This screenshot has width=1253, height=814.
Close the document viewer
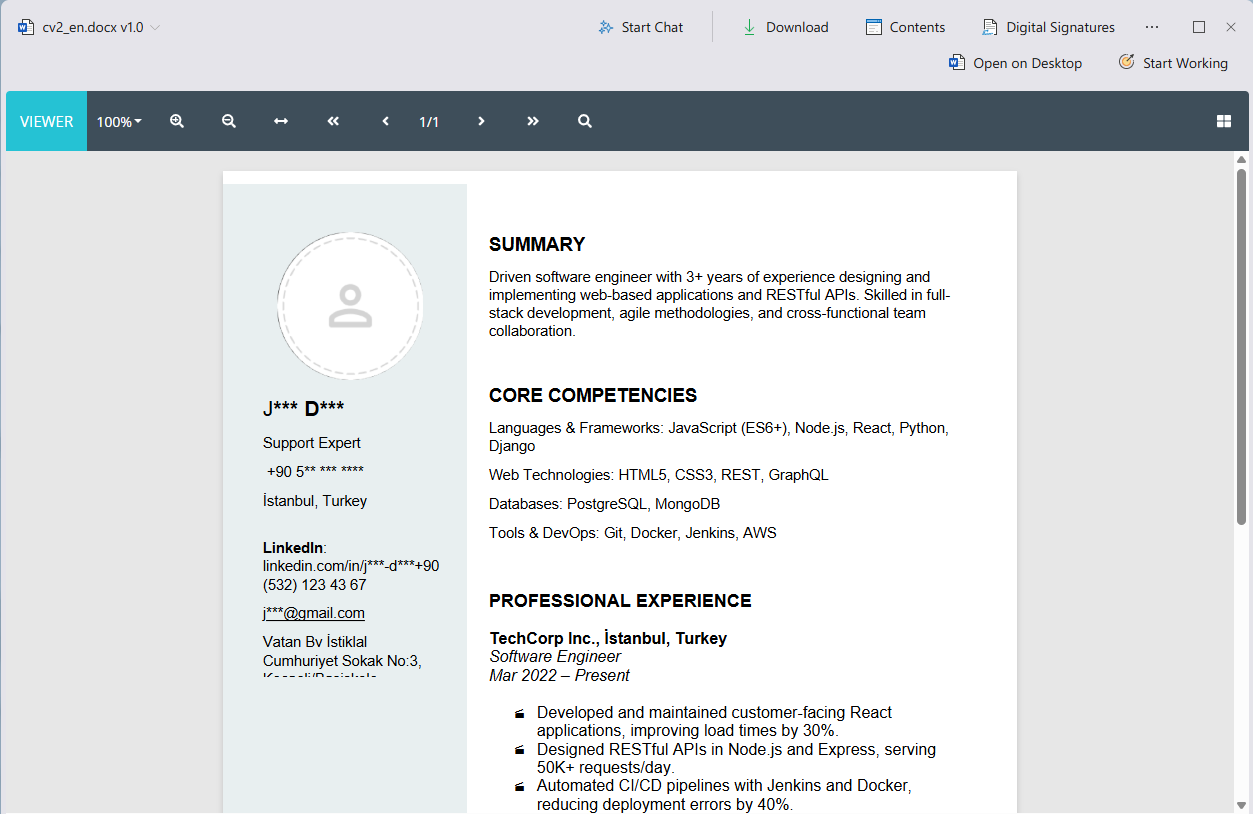(1231, 27)
